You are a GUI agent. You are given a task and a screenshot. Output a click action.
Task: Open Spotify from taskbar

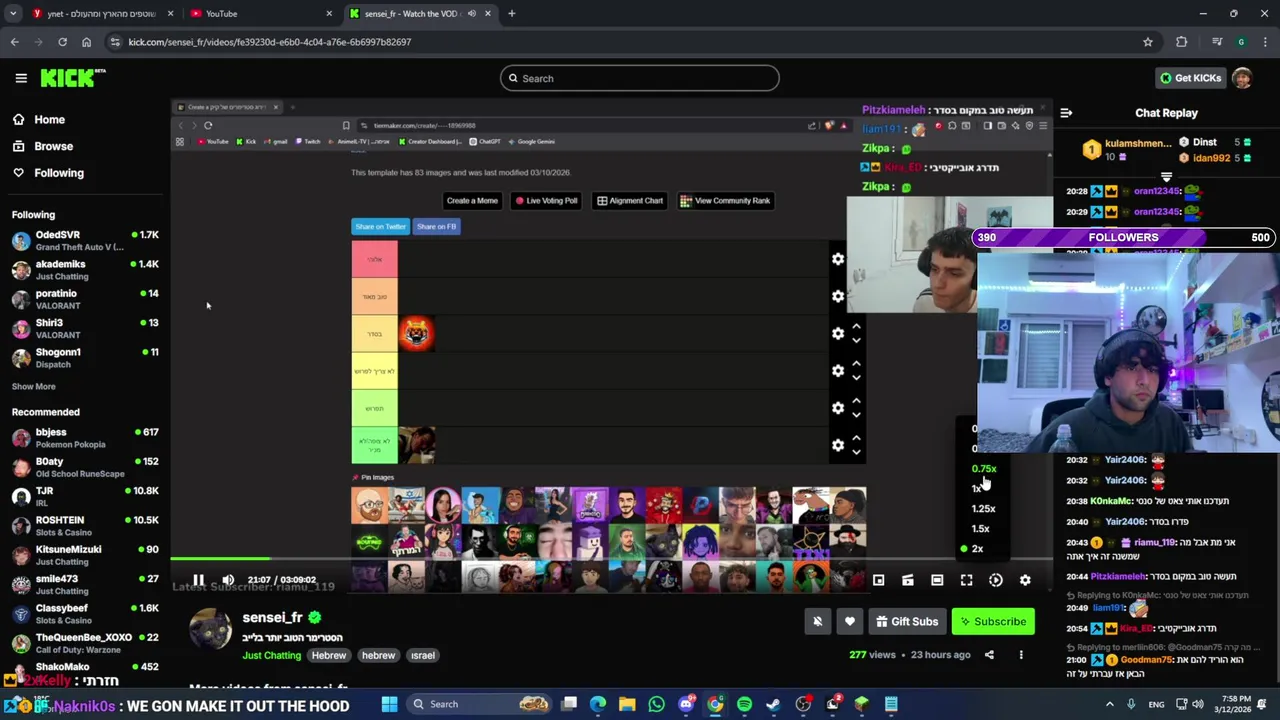click(x=744, y=704)
